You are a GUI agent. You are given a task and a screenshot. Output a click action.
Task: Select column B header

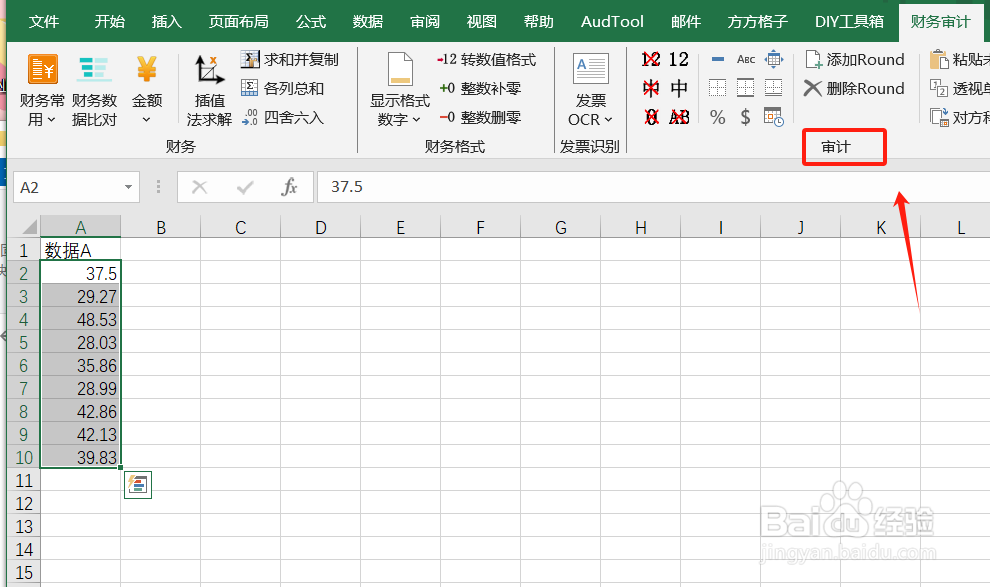(x=160, y=227)
